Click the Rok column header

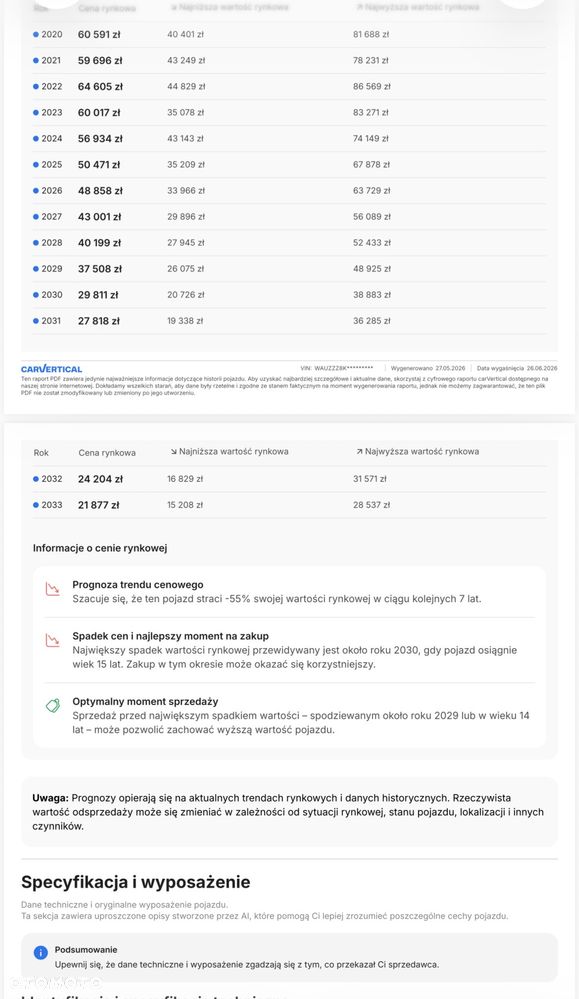point(41,453)
